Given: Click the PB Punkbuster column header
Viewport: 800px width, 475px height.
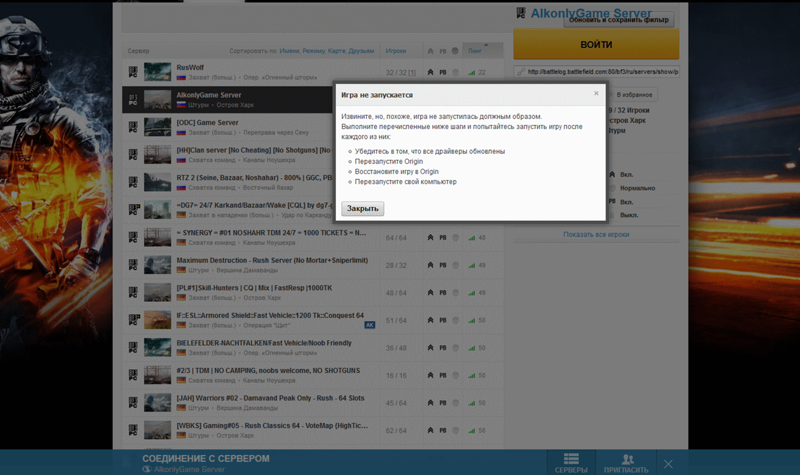Looking at the screenshot, I should point(443,51).
